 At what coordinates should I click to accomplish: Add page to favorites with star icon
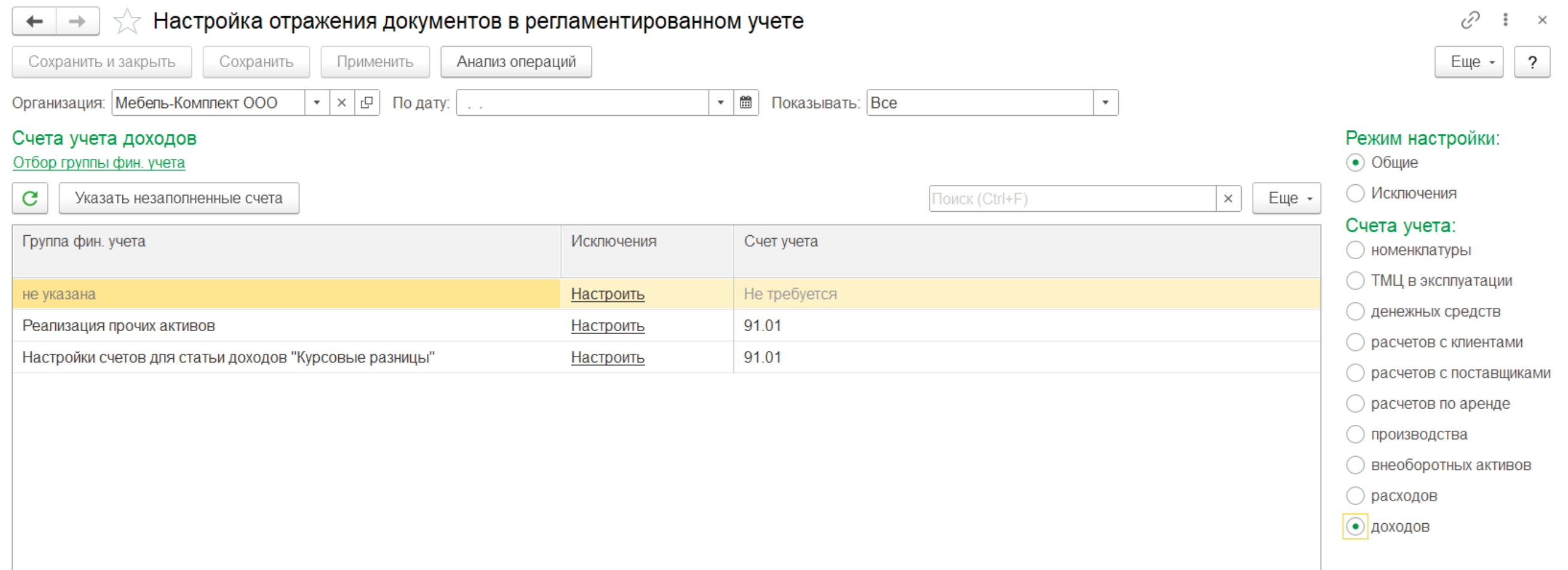click(x=127, y=22)
